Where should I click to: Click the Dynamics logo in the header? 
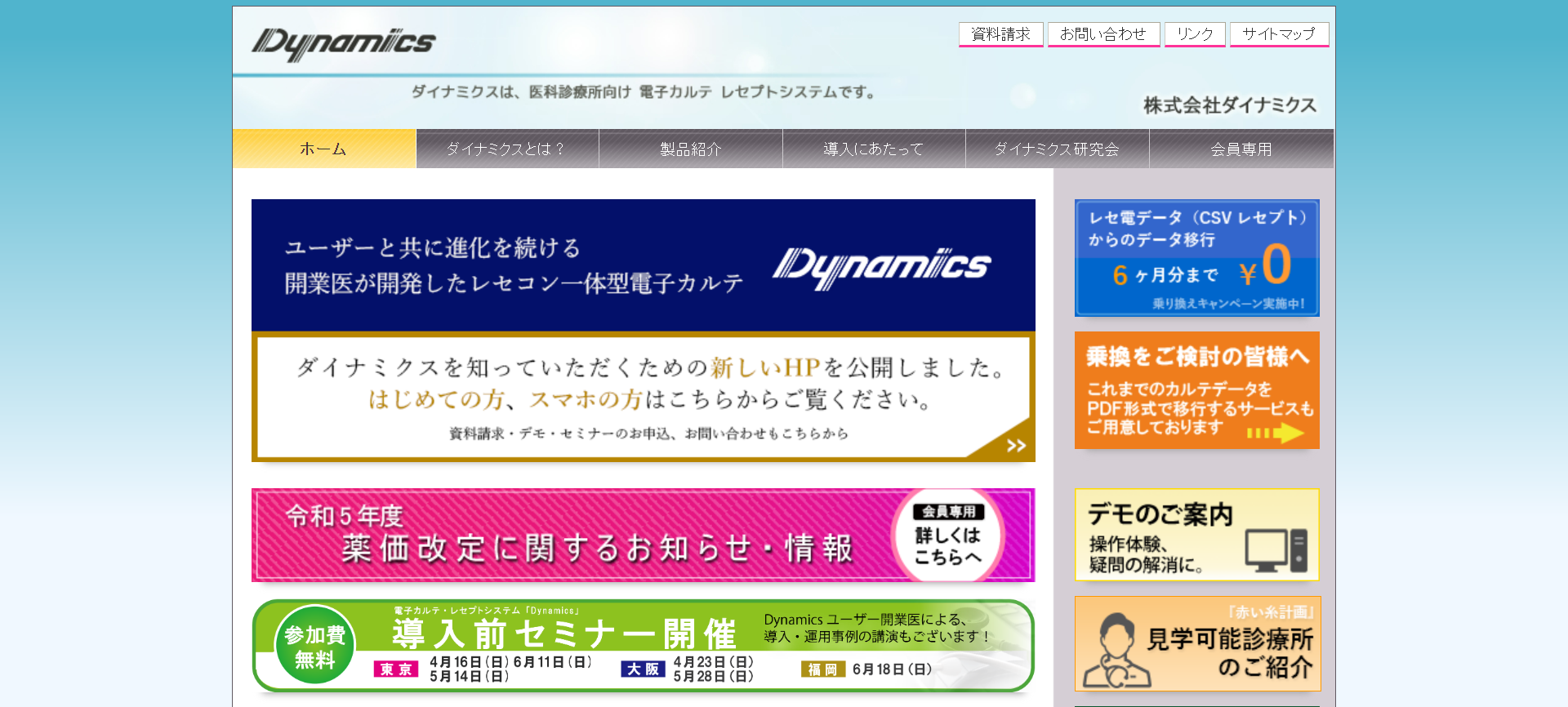[343, 44]
